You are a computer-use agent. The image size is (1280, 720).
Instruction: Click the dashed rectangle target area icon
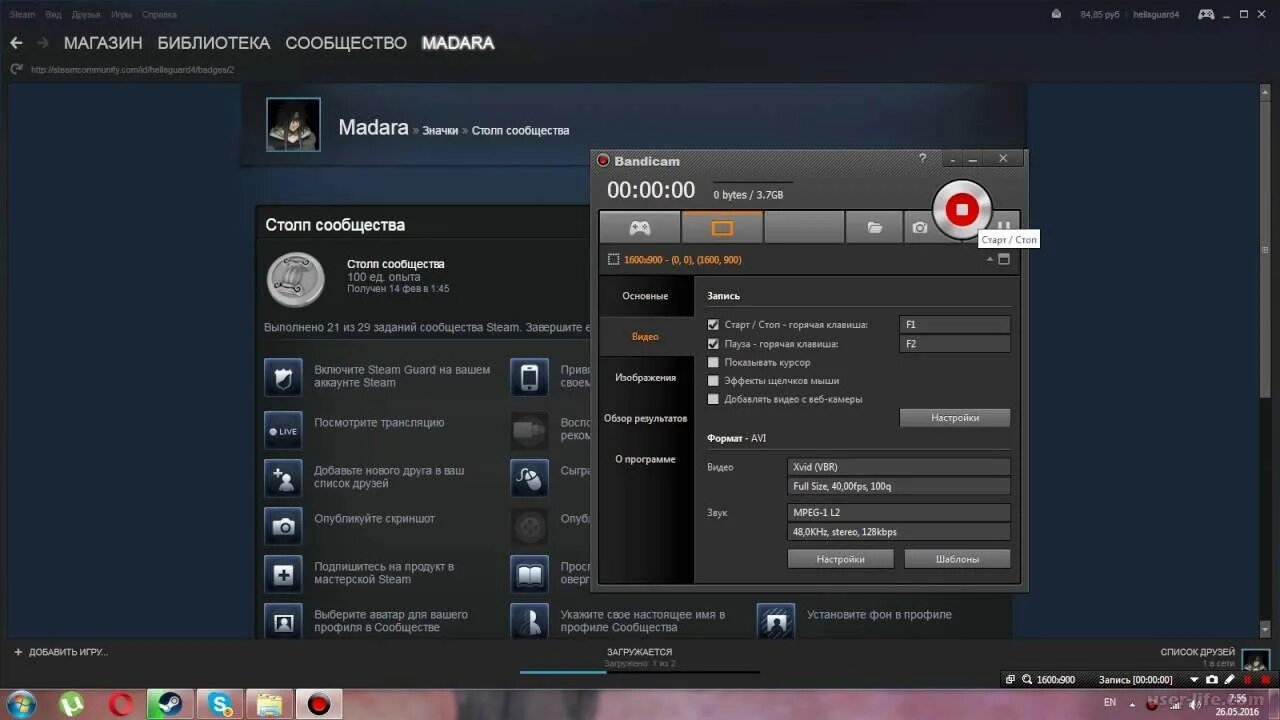tap(614, 260)
